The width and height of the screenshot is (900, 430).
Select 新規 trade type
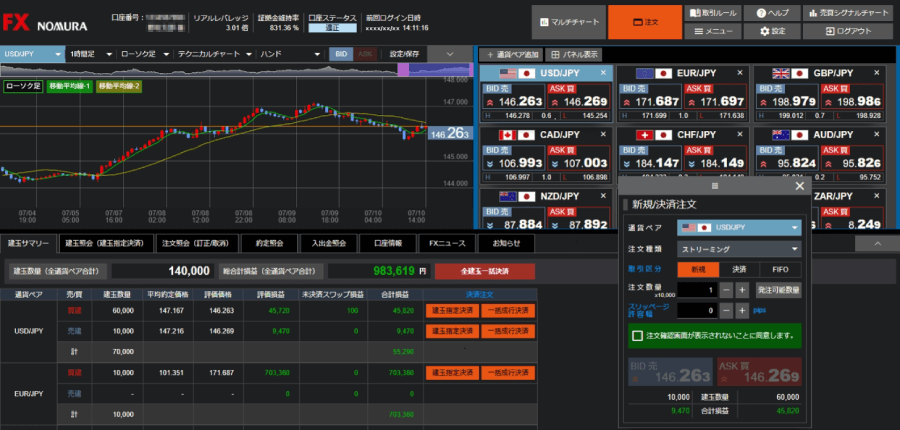[x=698, y=269]
